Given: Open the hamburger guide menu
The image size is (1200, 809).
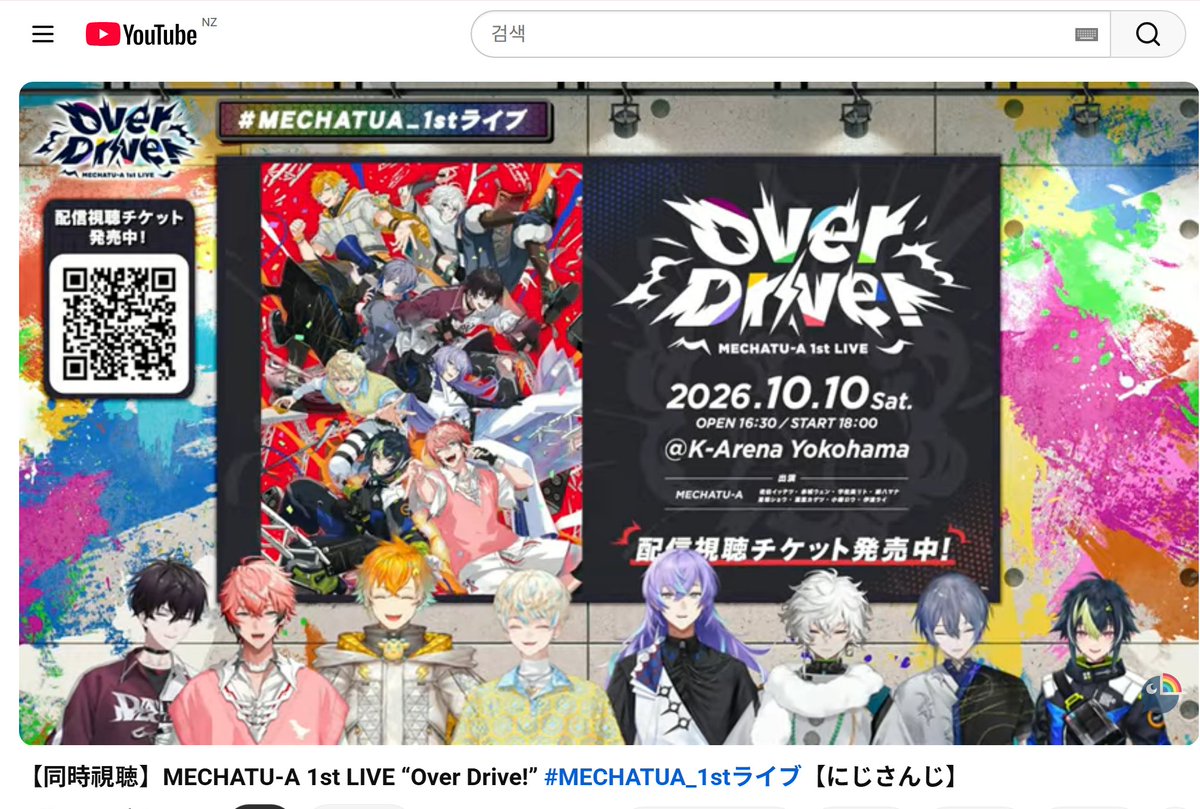Looking at the screenshot, I should (43, 34).
